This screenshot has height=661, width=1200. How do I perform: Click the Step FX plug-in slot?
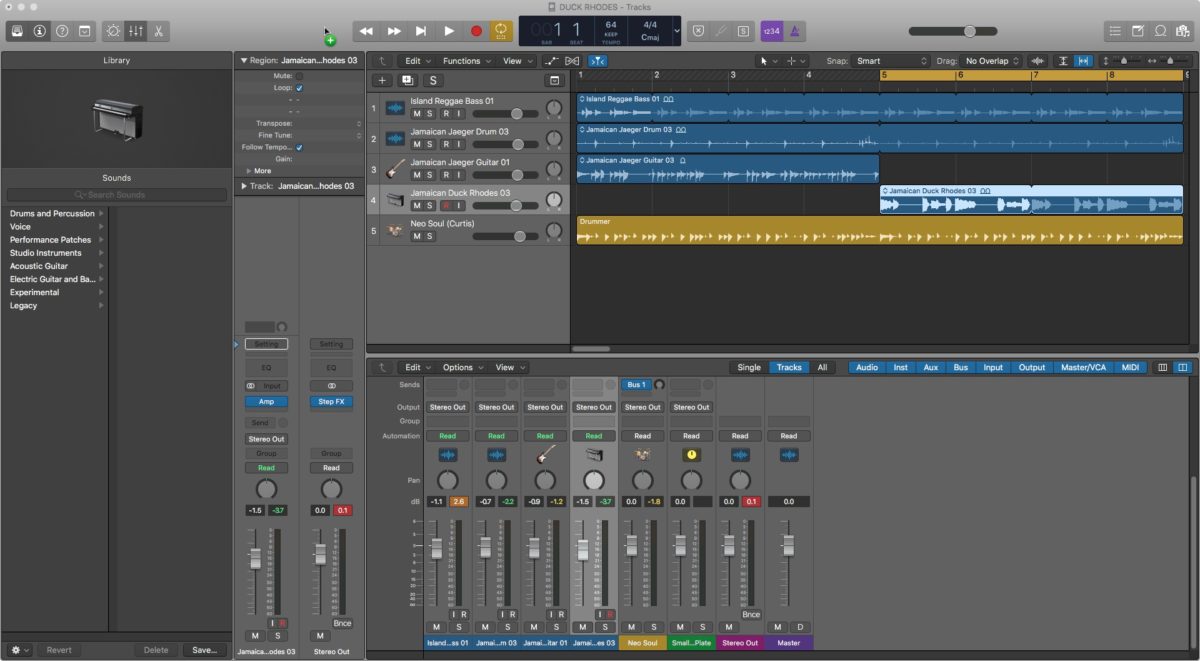point(331,402)
